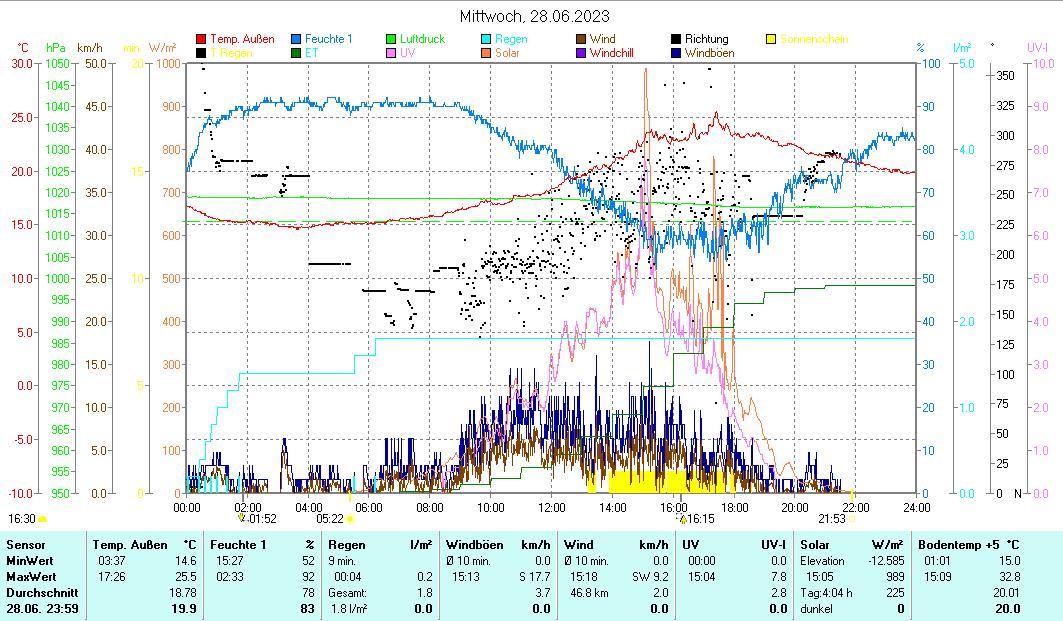Click the green Luftdruck legend square
The image size is (1063, 621).
391,40
